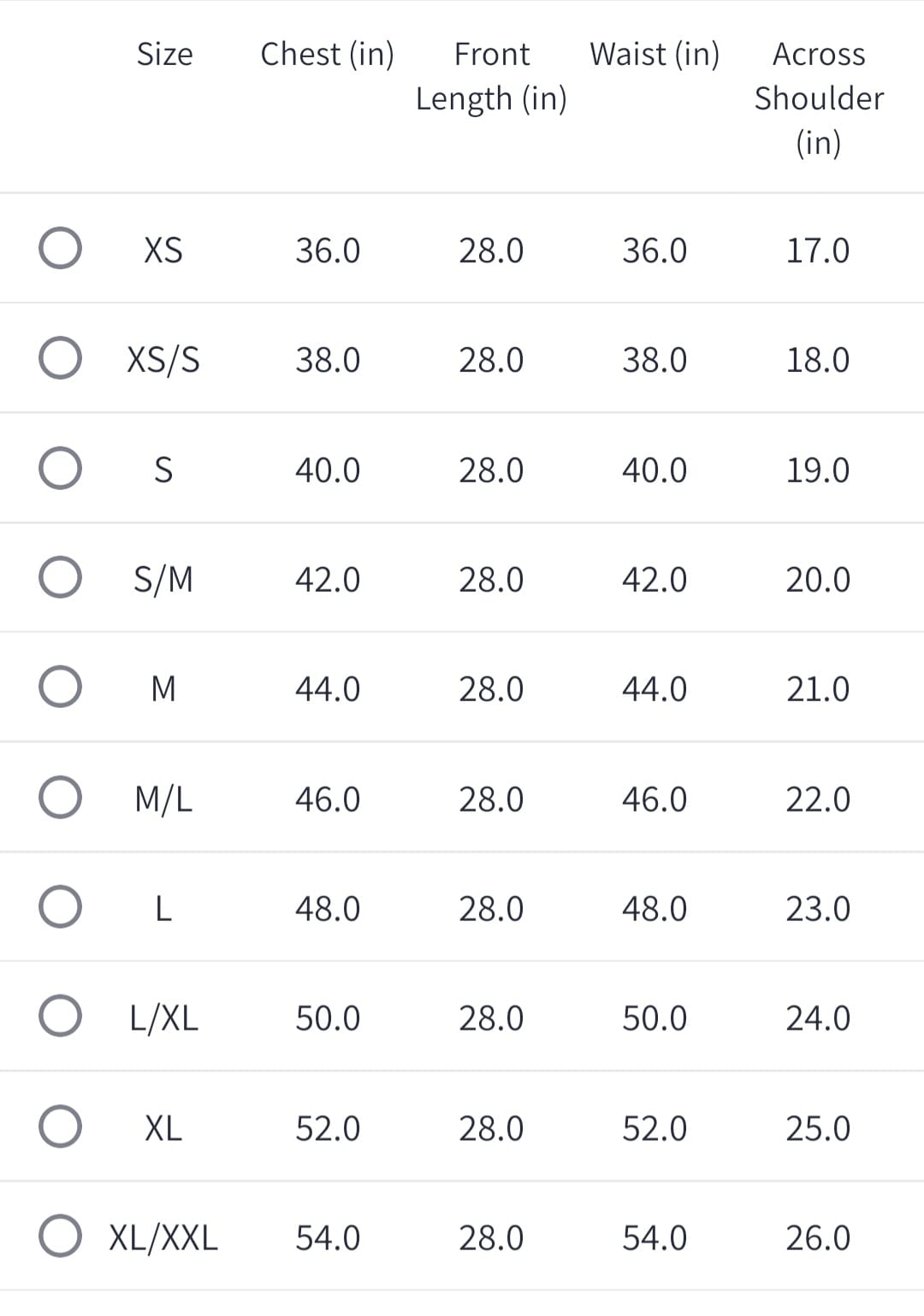
Task: Click the Front Length (in) header
Action: click(491, 76)
